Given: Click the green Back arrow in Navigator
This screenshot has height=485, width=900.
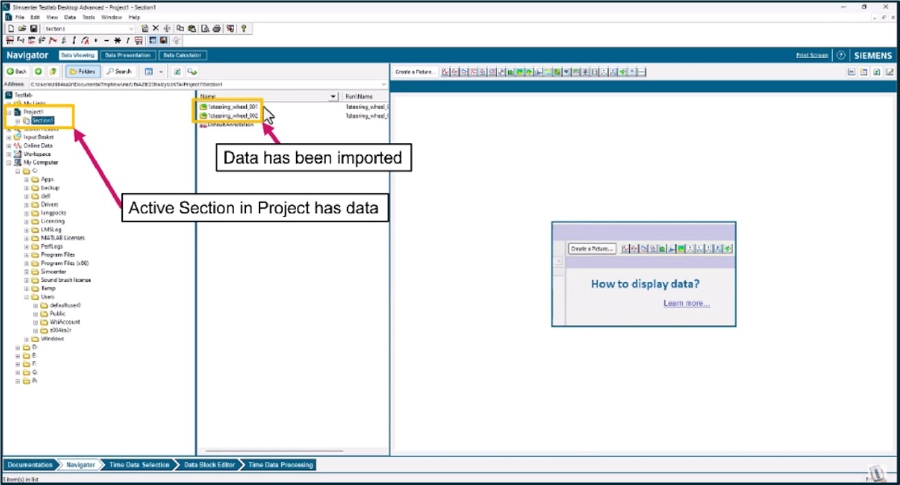Looking at the screenshot, I should click(16, 72).
